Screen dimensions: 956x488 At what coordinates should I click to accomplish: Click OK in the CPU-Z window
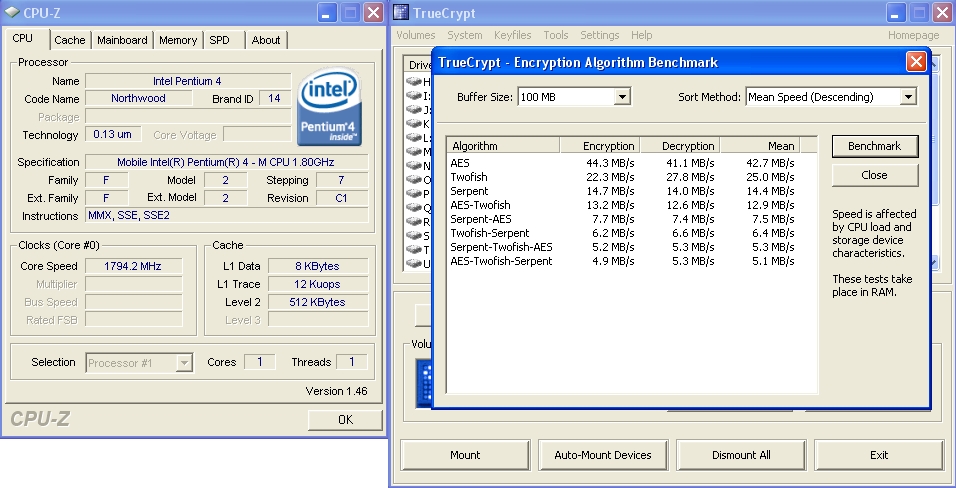click(x=345, y=420)
